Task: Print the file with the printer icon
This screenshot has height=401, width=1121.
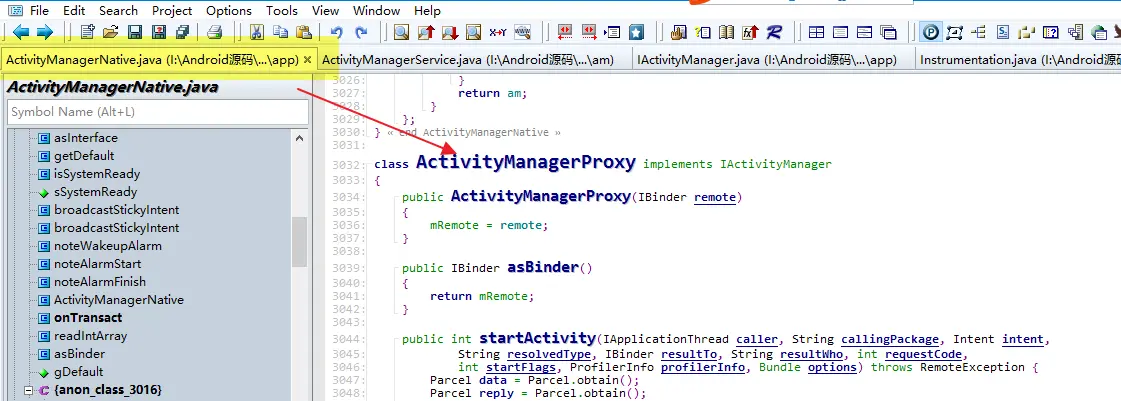Action: click(214, 31)
